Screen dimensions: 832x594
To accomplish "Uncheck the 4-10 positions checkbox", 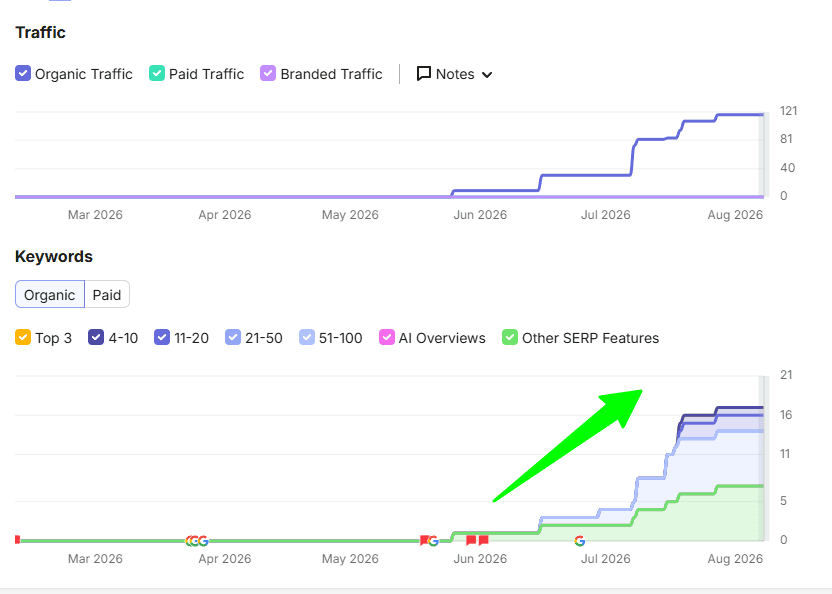I will (x=96, y=338).
